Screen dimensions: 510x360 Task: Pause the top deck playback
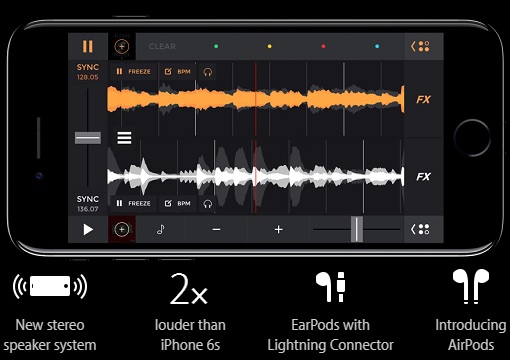tap(88, 46)
